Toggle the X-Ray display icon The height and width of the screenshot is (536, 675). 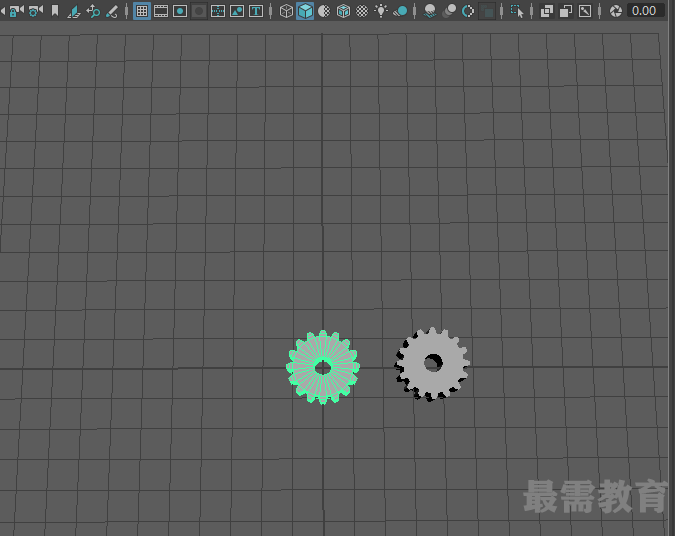pos(547,11)
